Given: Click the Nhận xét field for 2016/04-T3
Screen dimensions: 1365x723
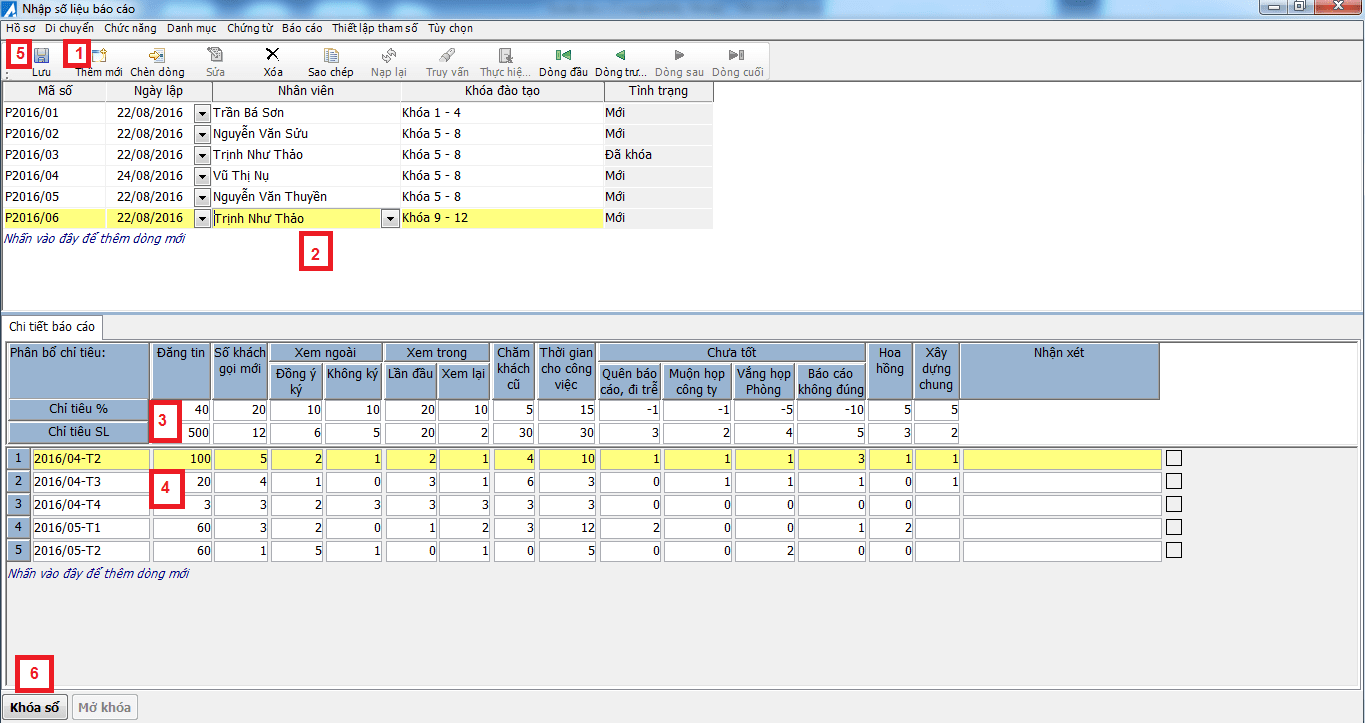Looking at the screenshot, I should pos(1062,482).
